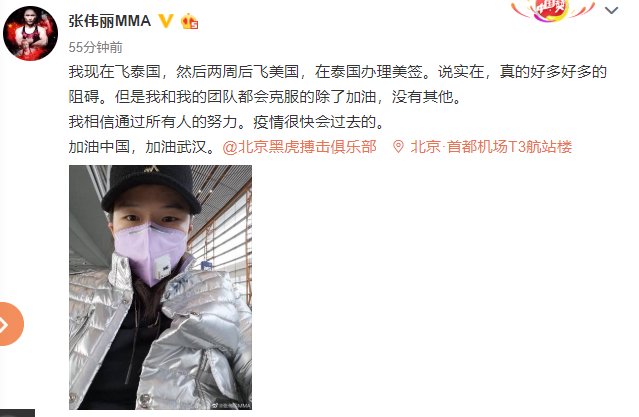The image size is (639, 417).
Task: Open the 北京·首都机场T3航站楼 location link
Action: pyautogui.click(x=491, y=147)
